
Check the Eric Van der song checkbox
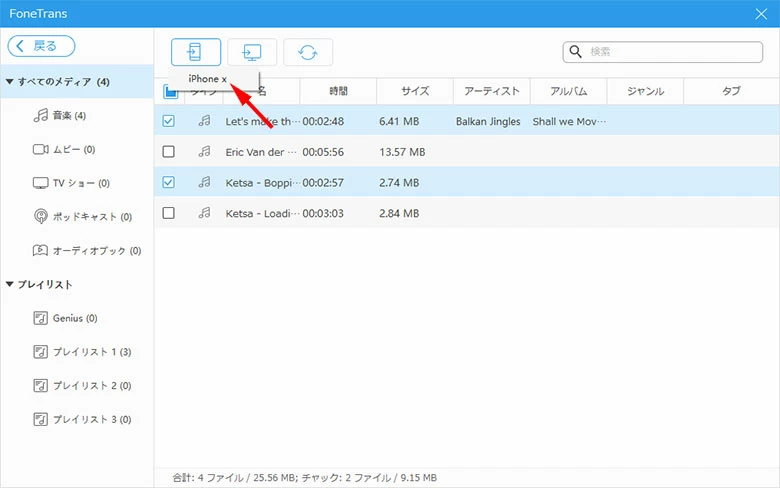coord(168,152)
